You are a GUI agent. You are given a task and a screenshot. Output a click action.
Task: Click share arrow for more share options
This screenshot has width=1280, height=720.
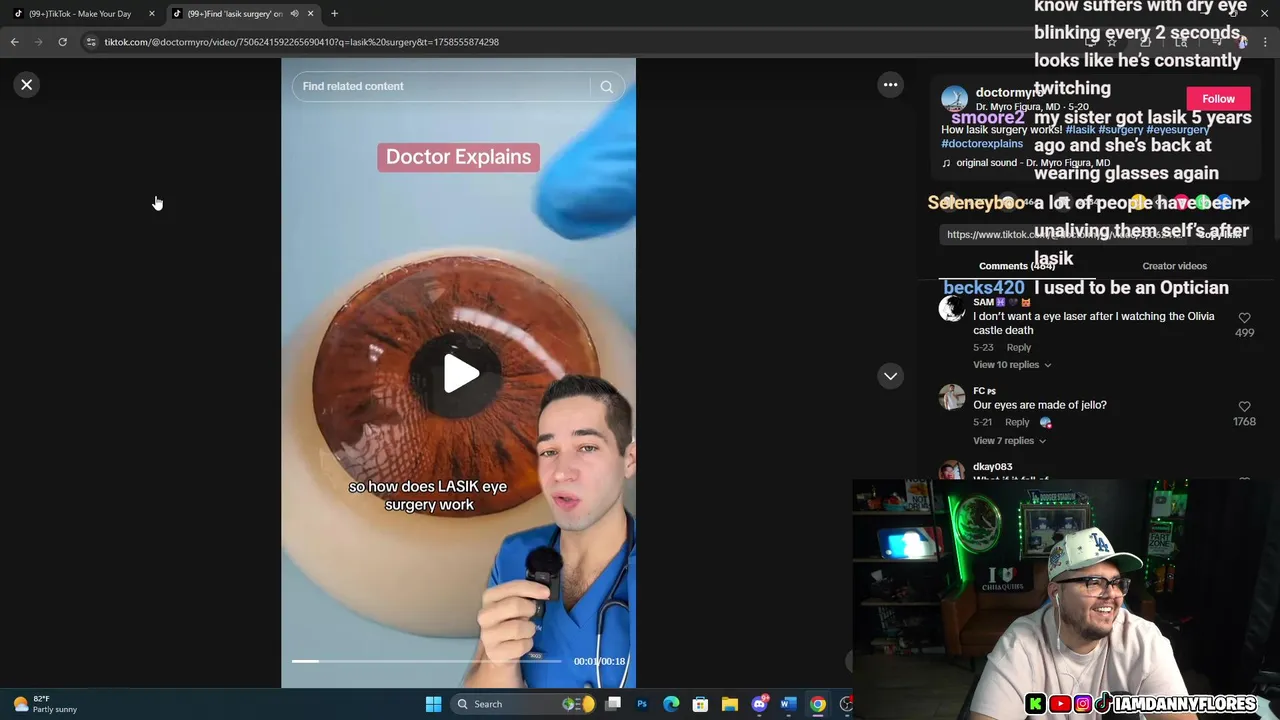pyautogui.click(x=1243, y=203)
